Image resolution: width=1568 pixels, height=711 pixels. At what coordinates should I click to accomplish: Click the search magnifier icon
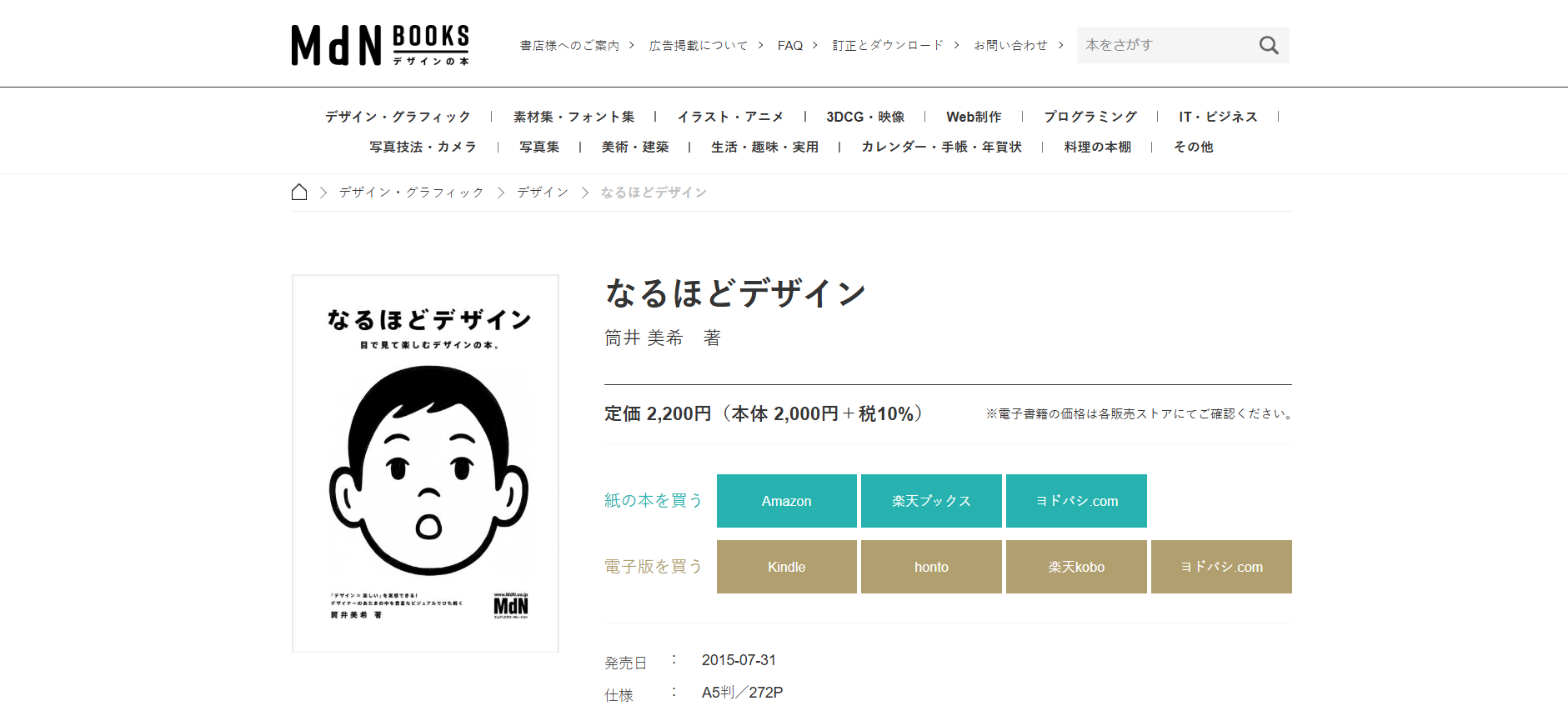coord(1269,45)
